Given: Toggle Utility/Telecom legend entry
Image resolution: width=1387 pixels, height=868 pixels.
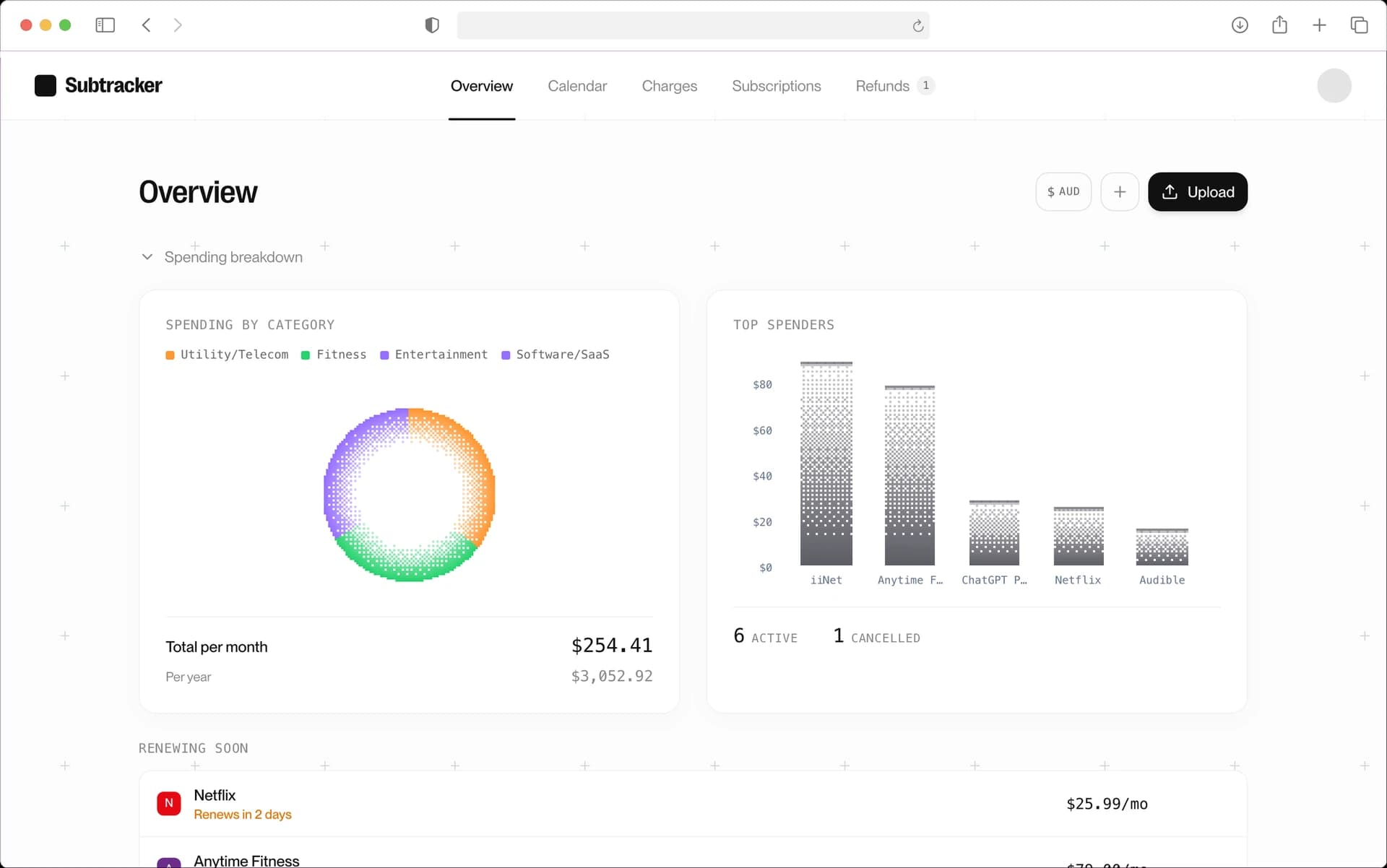Looking at the screenshot, I should click(x=227, y=355).
